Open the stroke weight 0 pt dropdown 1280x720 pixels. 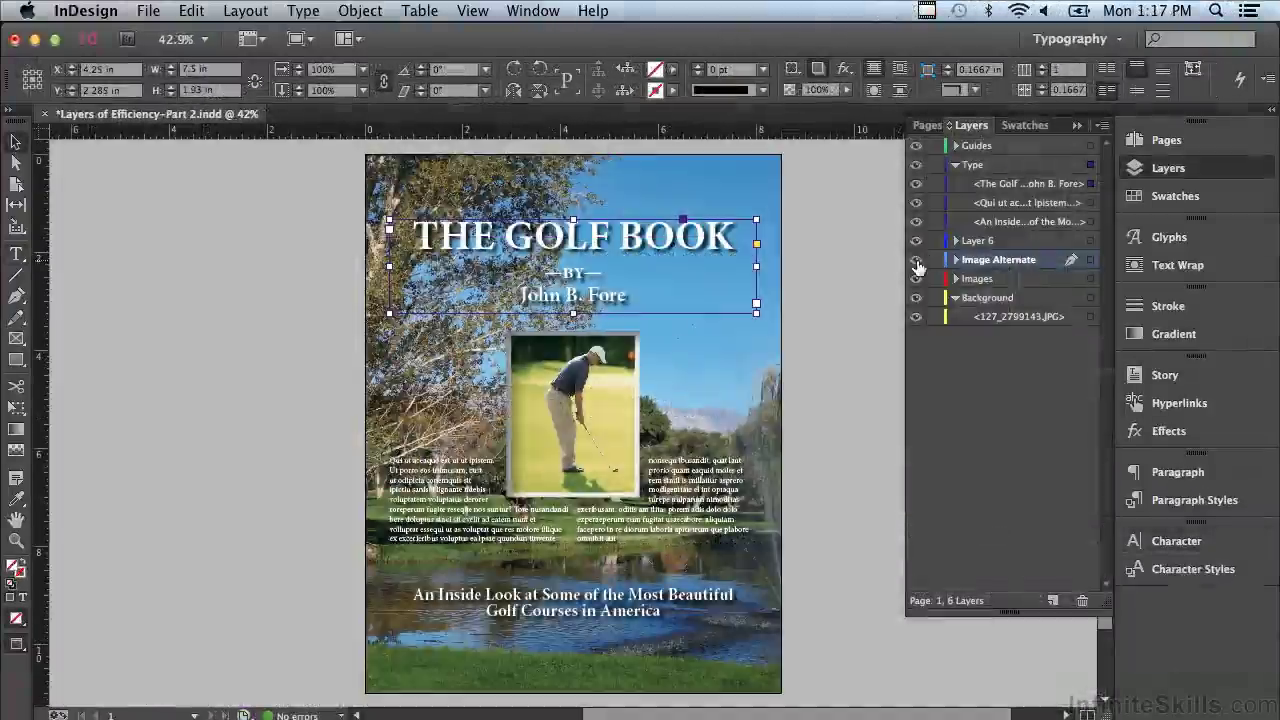pos(763,70)
